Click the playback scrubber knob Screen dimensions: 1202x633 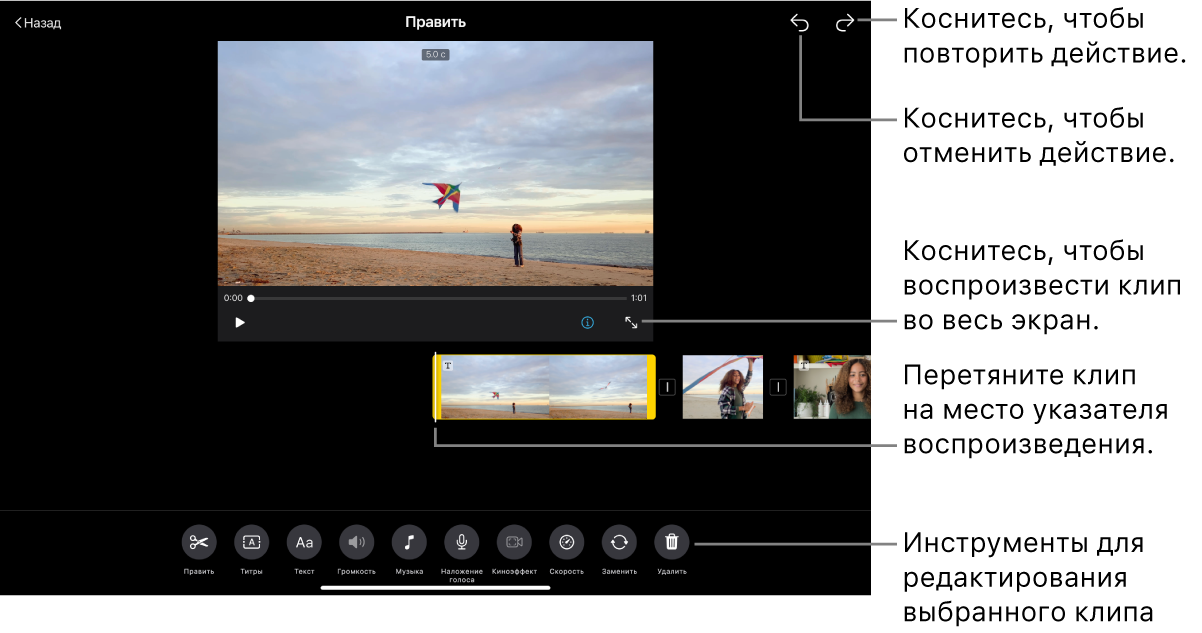tap(251, 298)
